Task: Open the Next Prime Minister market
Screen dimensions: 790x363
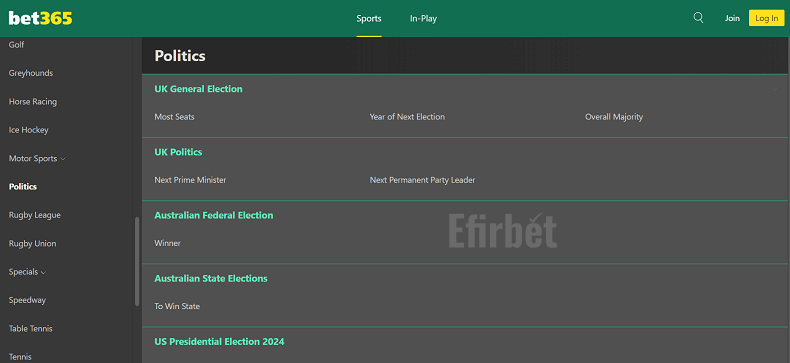Action: [190, 179]
